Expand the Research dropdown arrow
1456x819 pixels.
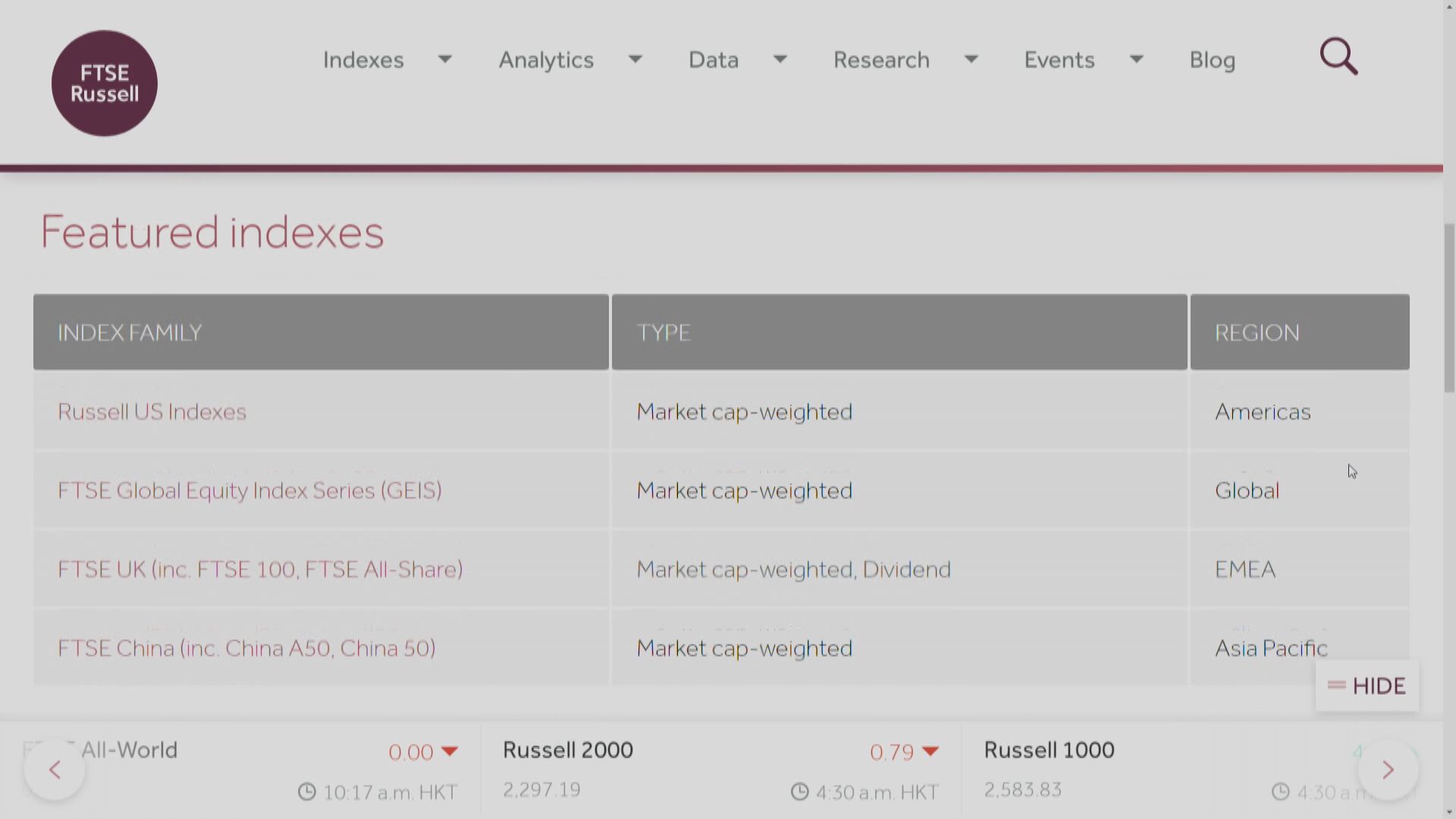click(x=971, y=59)
